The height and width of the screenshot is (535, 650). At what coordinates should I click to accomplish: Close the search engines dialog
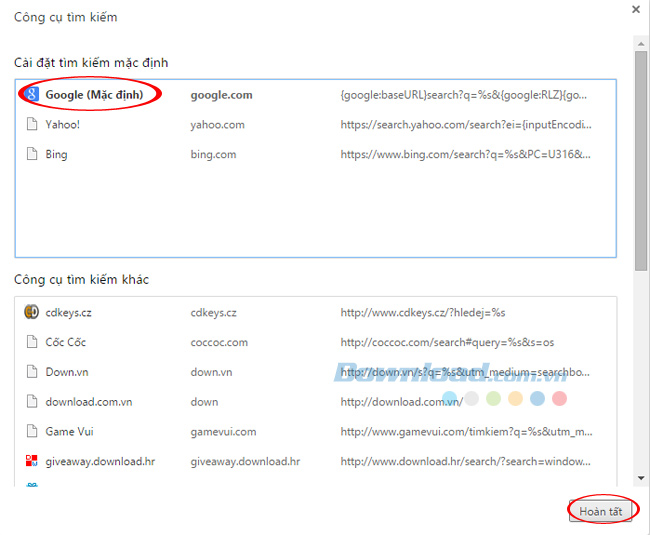point(635,9)
